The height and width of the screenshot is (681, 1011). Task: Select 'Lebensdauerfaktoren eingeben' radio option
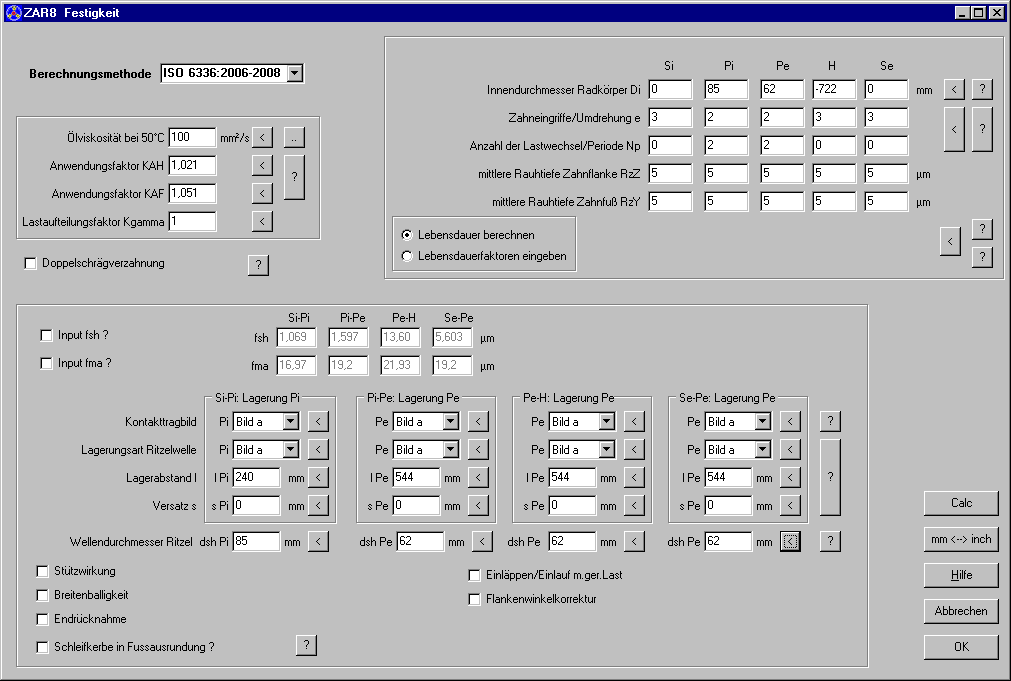(x=407, y=256)
